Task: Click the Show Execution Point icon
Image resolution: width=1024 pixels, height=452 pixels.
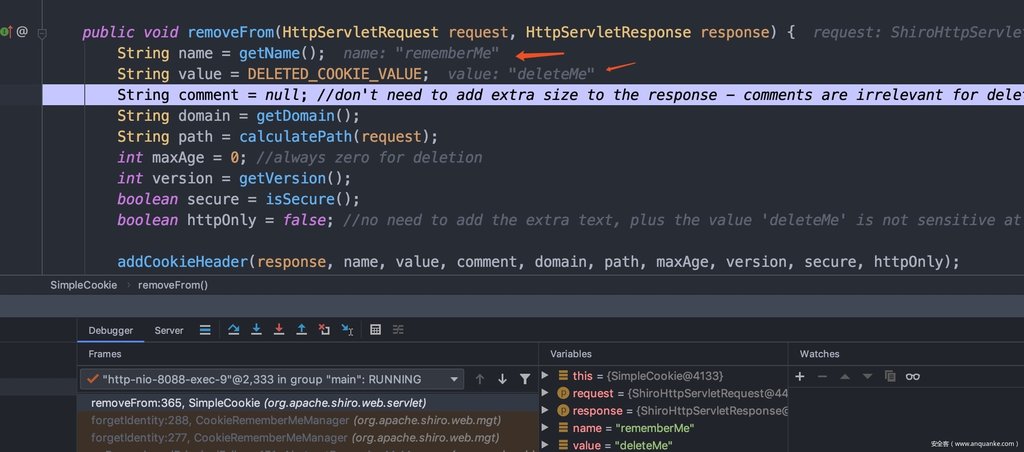Action: pos(205,330)
